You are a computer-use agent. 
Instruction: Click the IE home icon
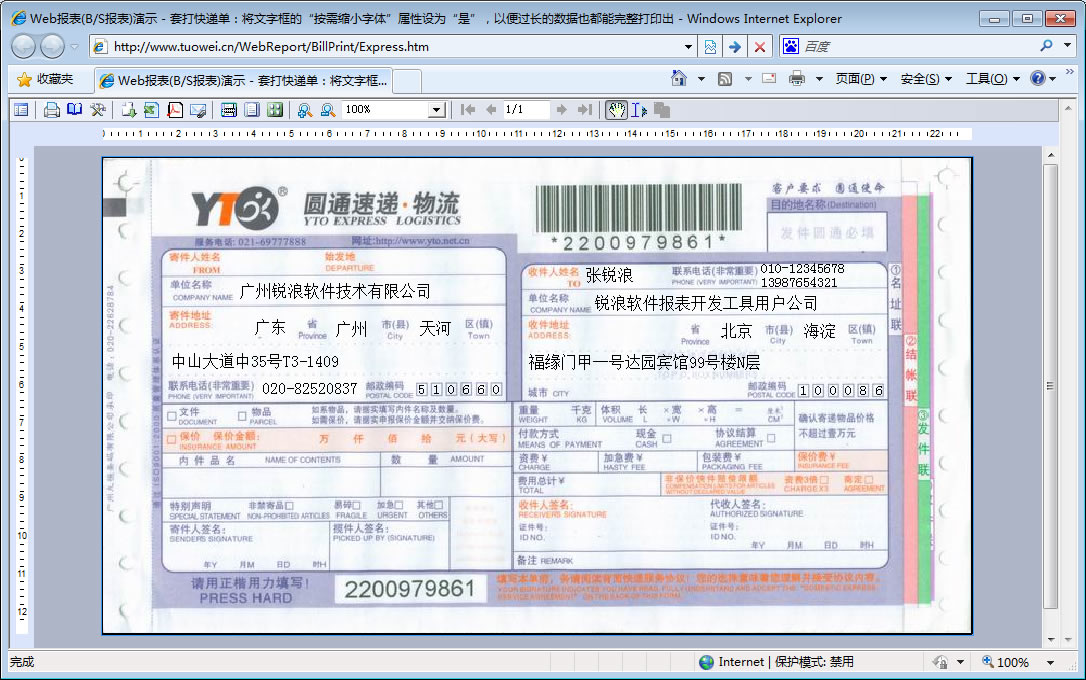[679, 79]
